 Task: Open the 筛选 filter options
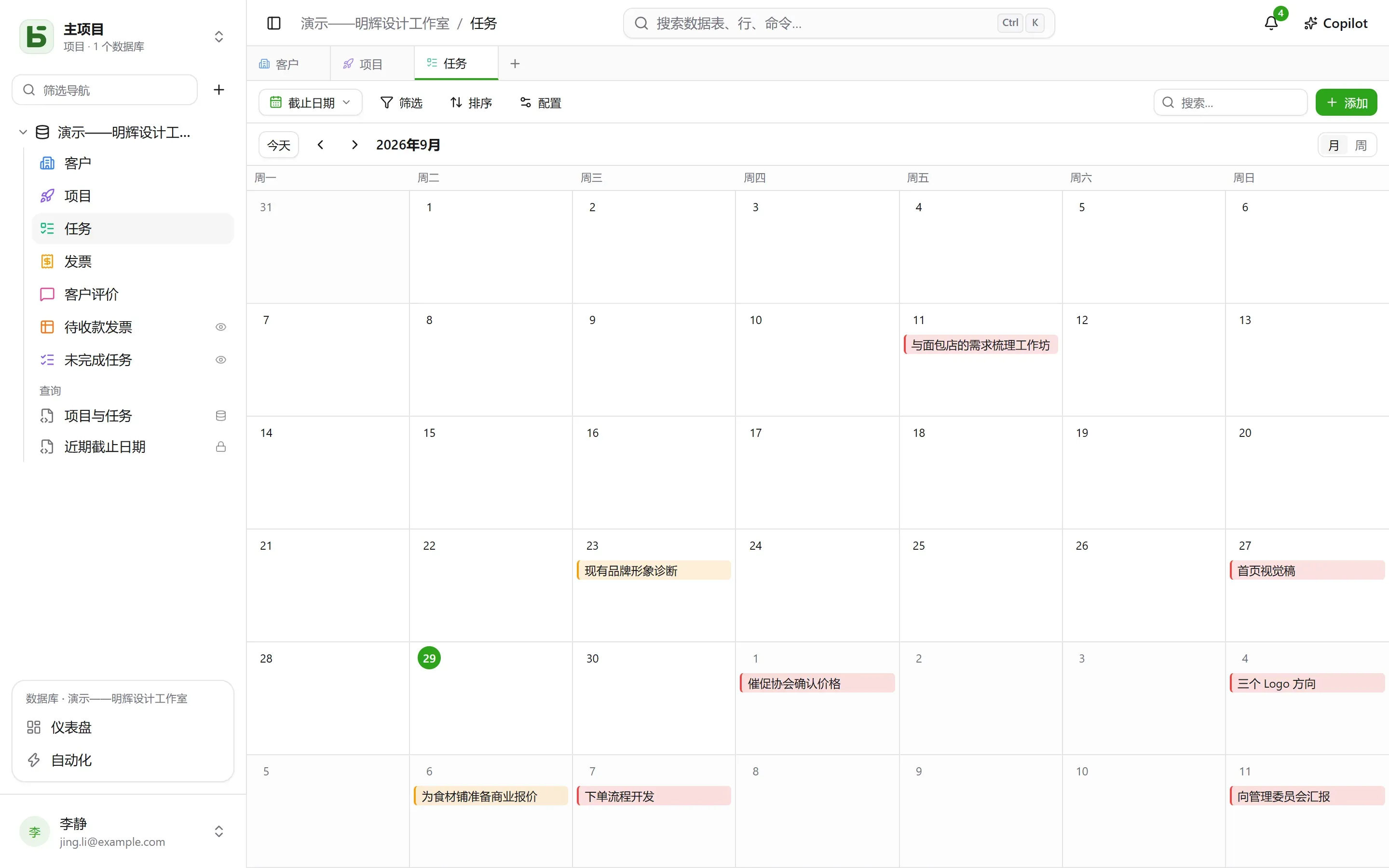click(x=401, y=102)
